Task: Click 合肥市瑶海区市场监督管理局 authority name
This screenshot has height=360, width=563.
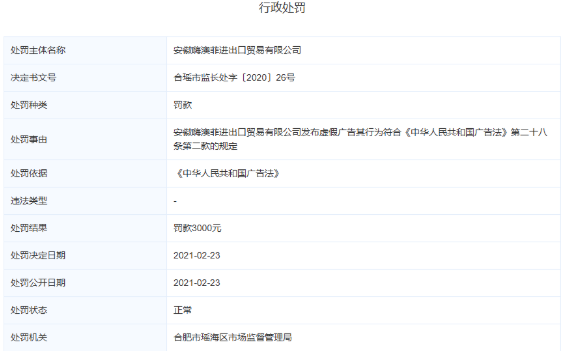Action: pyautogui.click(x=233, y=337)
